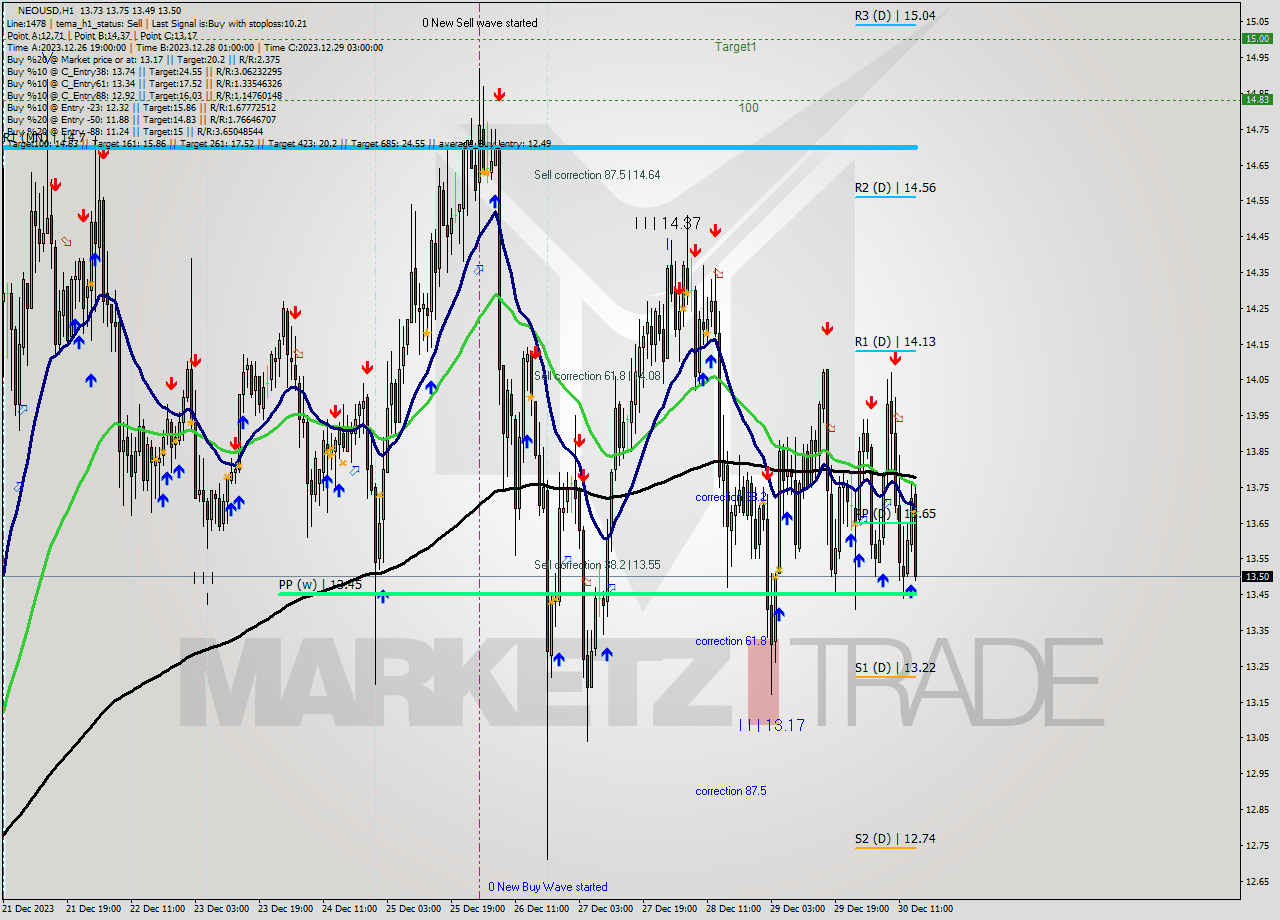Click the 'Buy %10 @ C_Entry38: 13.74' line
Viewport: 1280px width, 920px height.
(x=144, y=72)
